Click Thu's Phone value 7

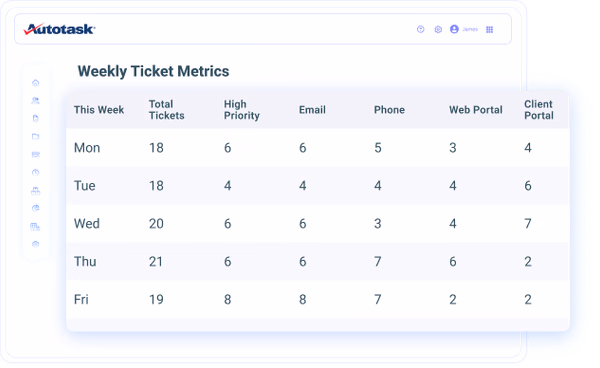point(378,261)
